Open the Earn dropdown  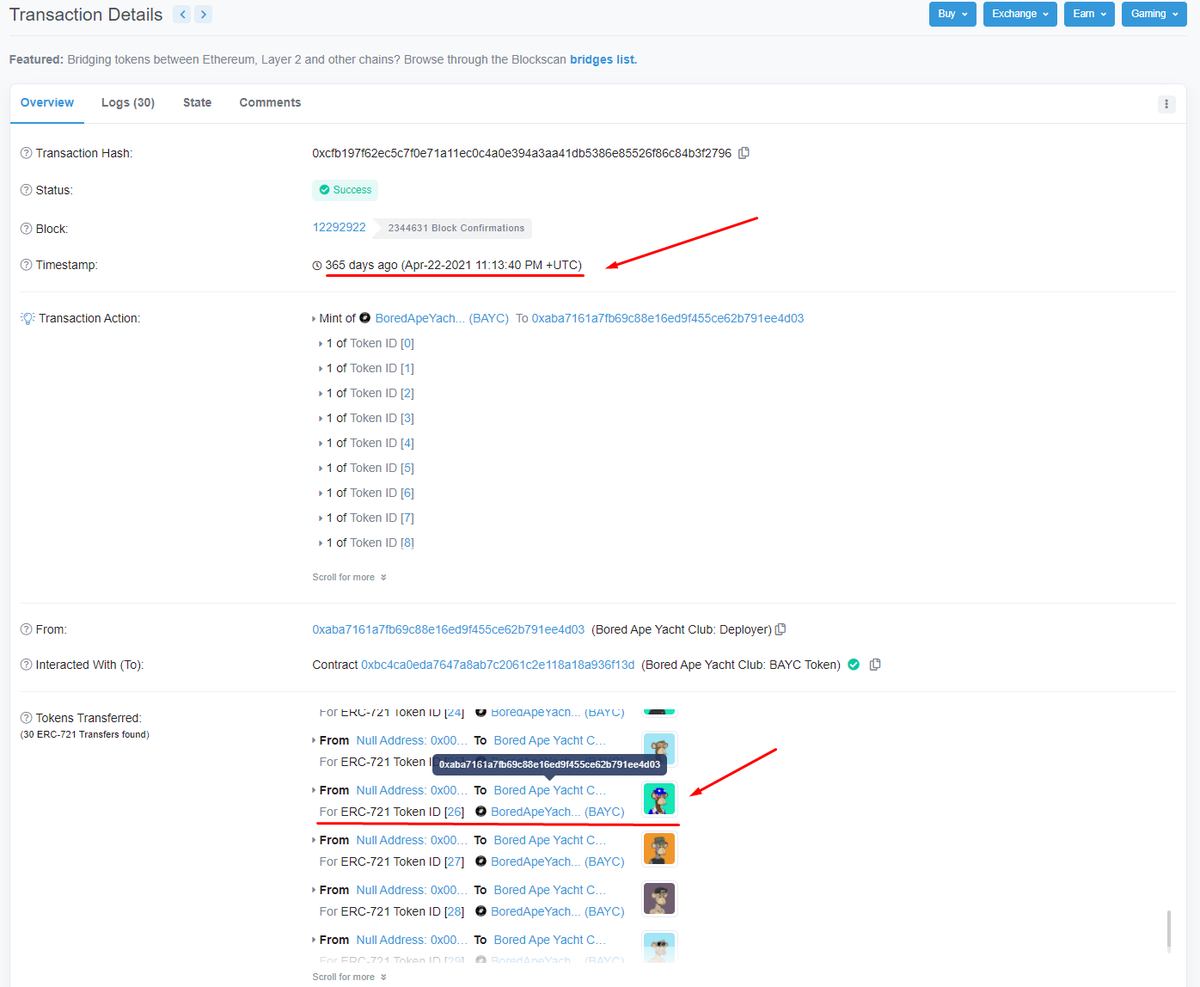tap(1089, 14)
